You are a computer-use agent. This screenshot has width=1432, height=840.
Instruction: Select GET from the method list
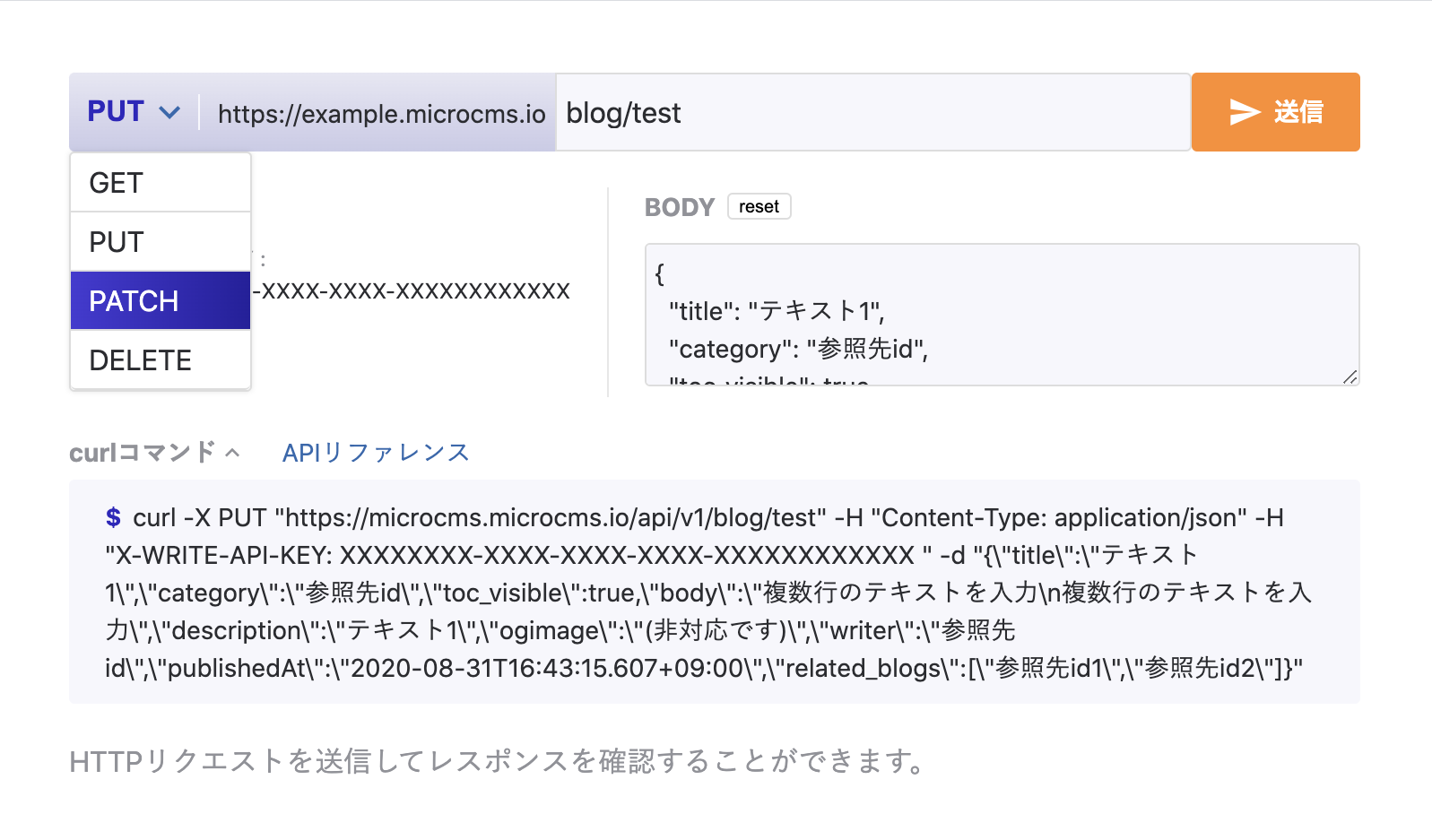[x=161, y=183]
